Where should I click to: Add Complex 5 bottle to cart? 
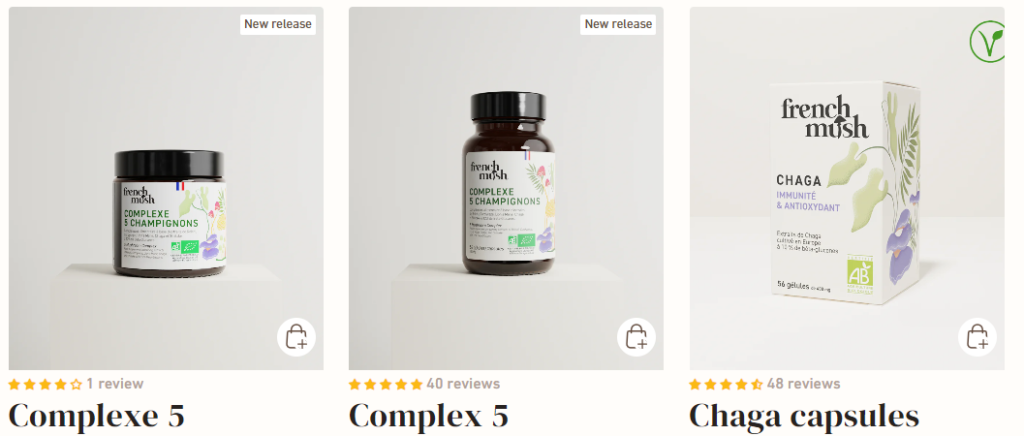(637, 337)
